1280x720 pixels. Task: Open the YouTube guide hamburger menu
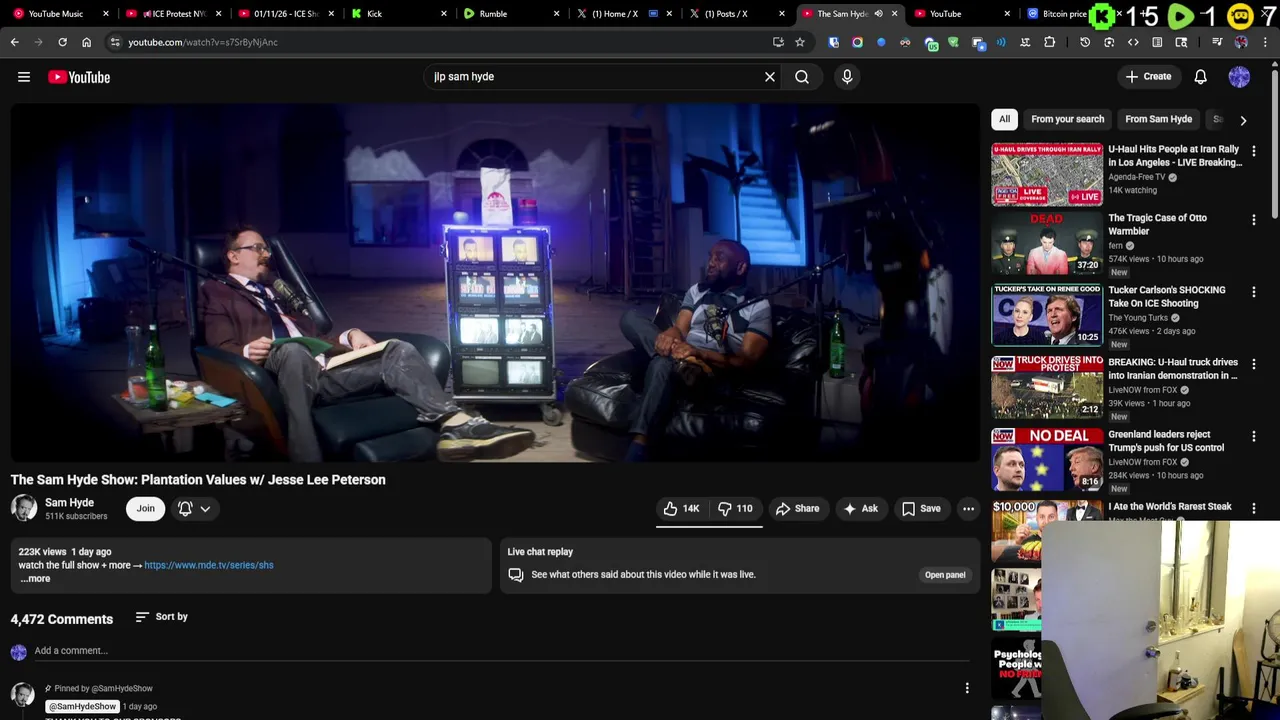(x=24, y=77)
